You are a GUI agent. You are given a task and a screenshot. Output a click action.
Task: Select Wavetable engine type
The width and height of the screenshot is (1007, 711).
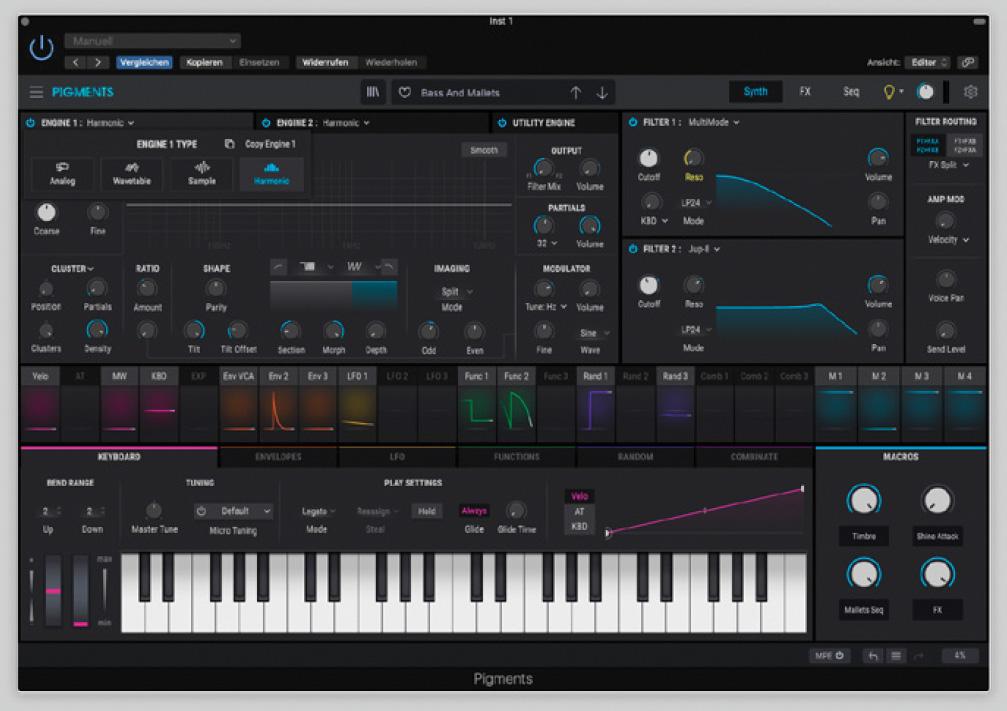[x=132, y=174]
